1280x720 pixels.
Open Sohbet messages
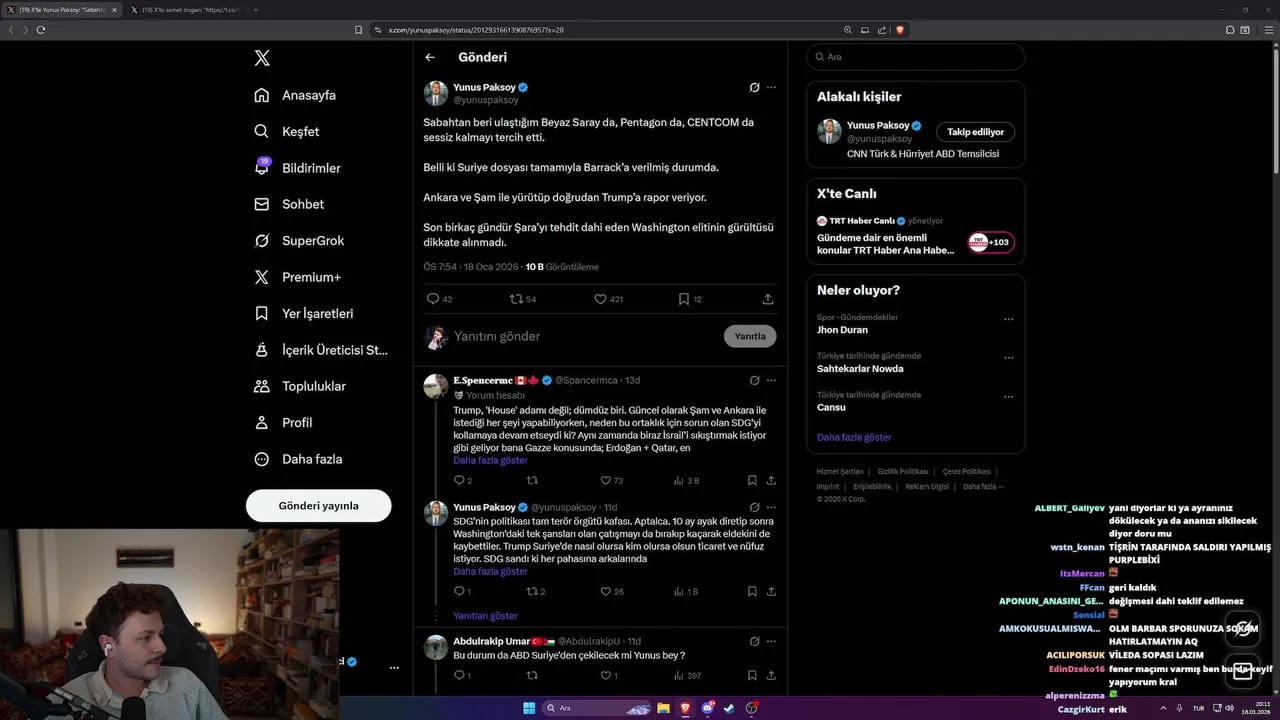coord(289,204)
